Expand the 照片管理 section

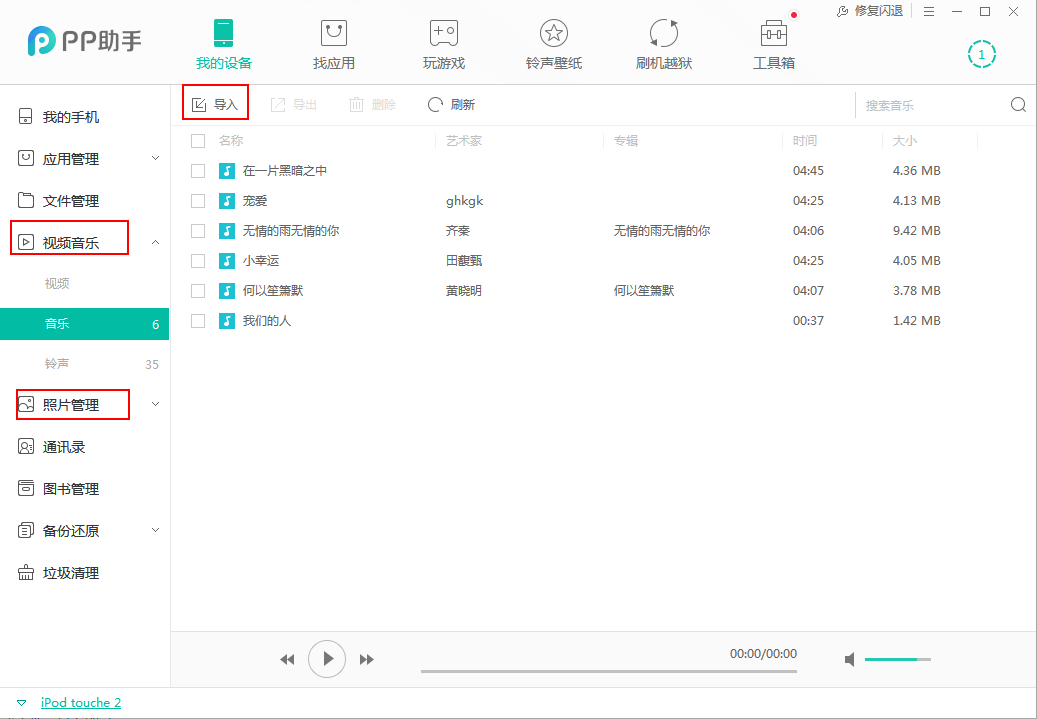point(155,404)
